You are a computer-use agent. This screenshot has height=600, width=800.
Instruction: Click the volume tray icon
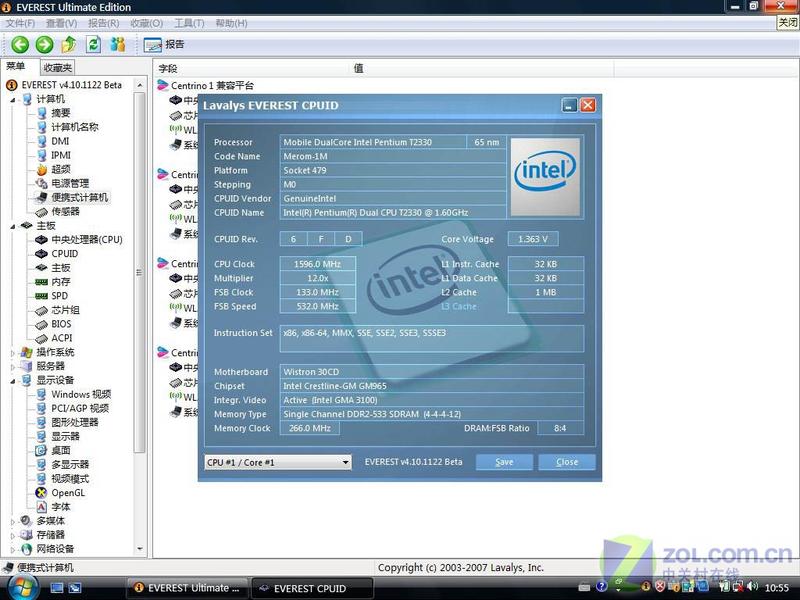click(x=753, y=587)
